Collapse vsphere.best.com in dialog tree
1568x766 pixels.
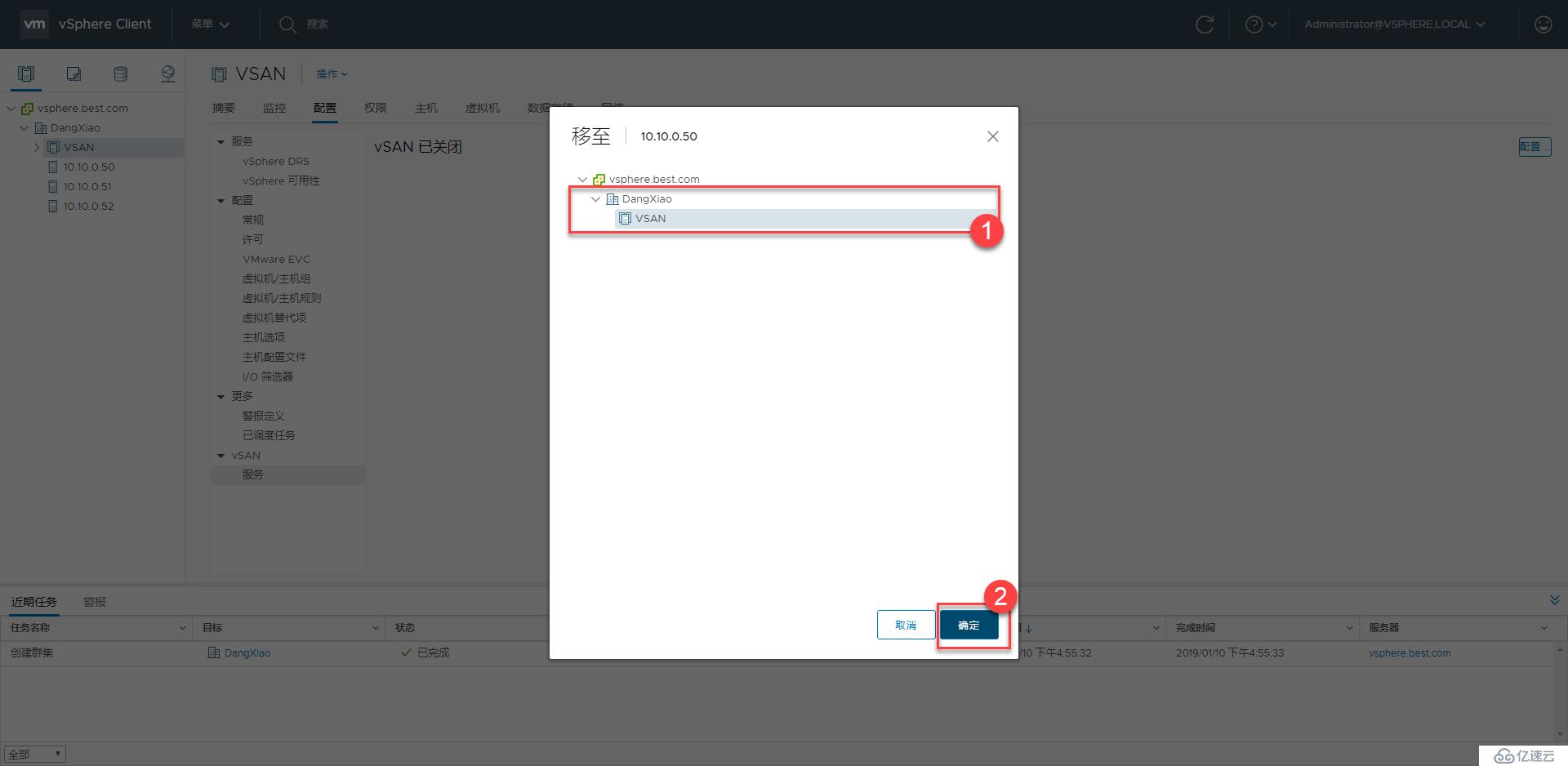click(x=582, y=179)
